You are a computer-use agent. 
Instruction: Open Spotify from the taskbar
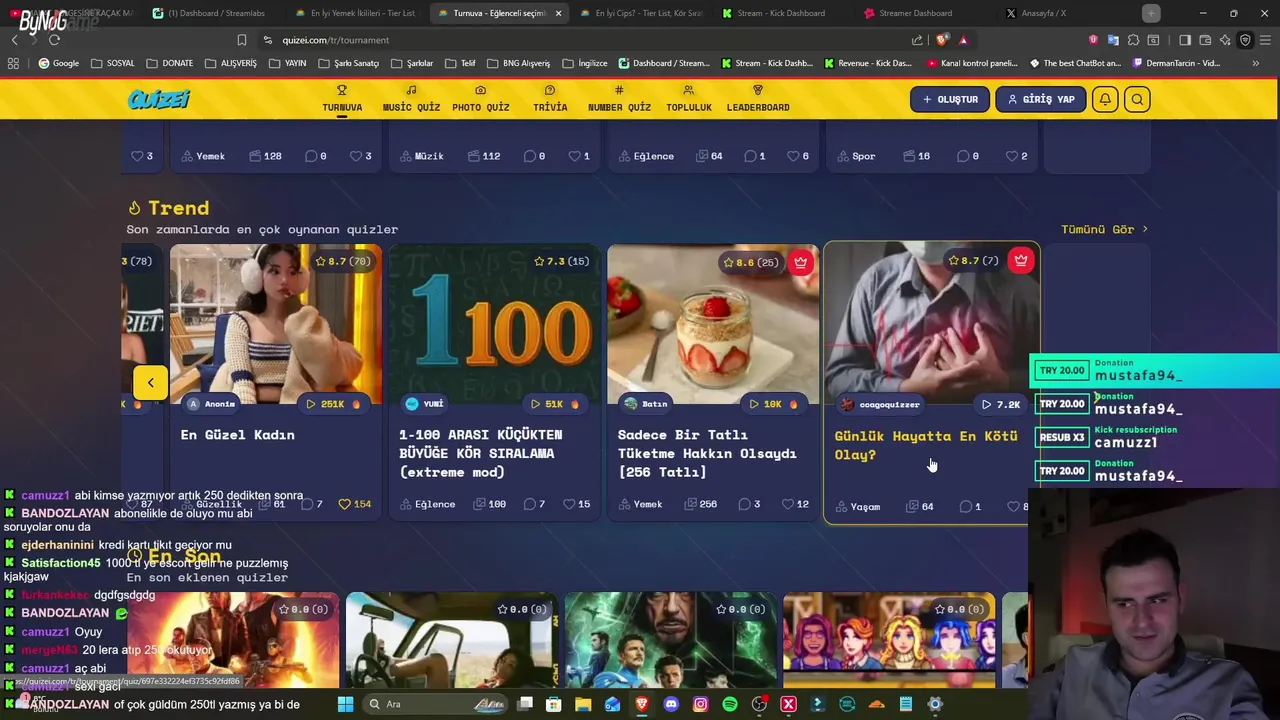coord(730,704)
